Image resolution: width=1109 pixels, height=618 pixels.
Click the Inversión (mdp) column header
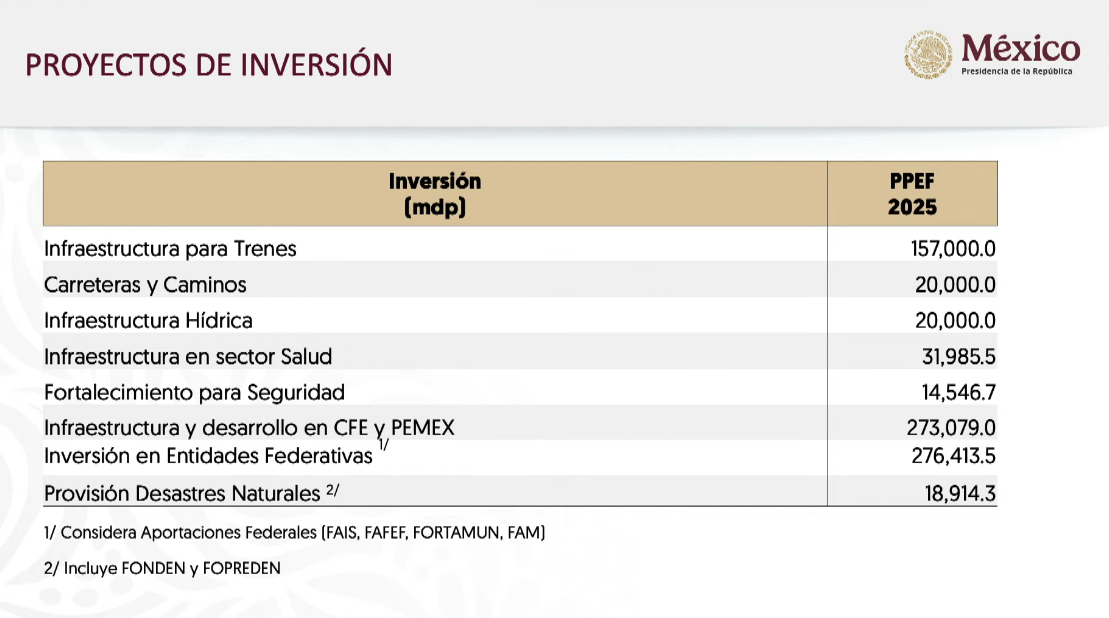435,194
